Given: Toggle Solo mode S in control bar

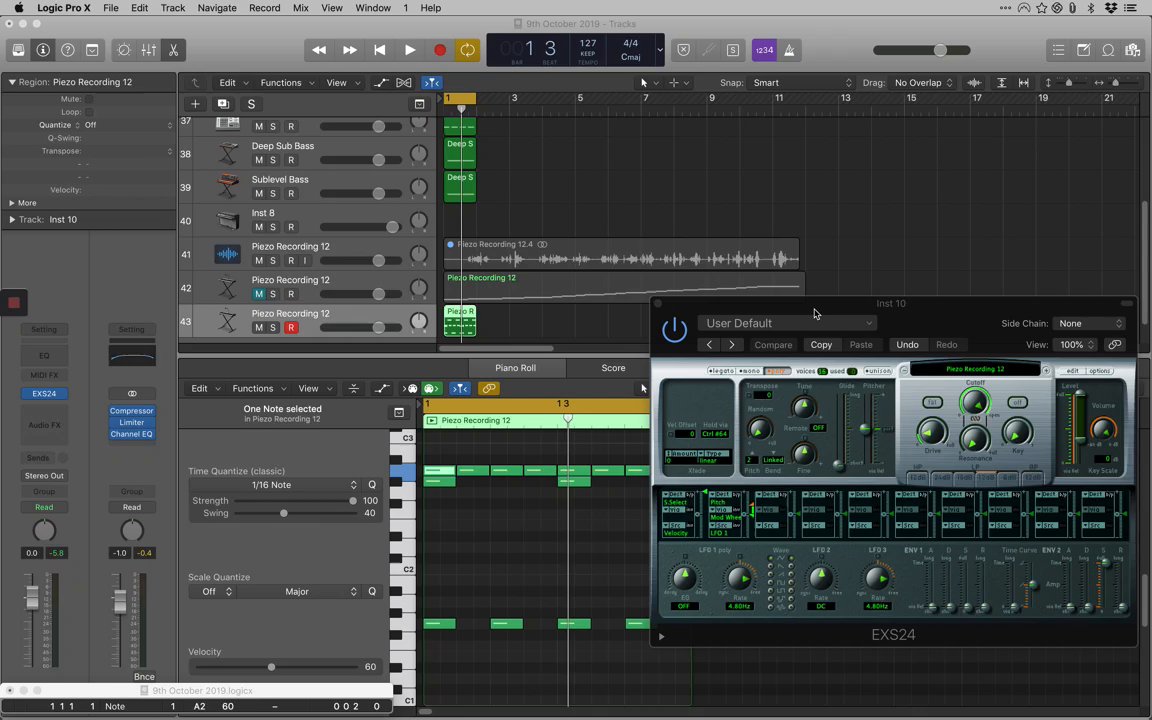Looking at the screenshot, I should click(732, 50).
